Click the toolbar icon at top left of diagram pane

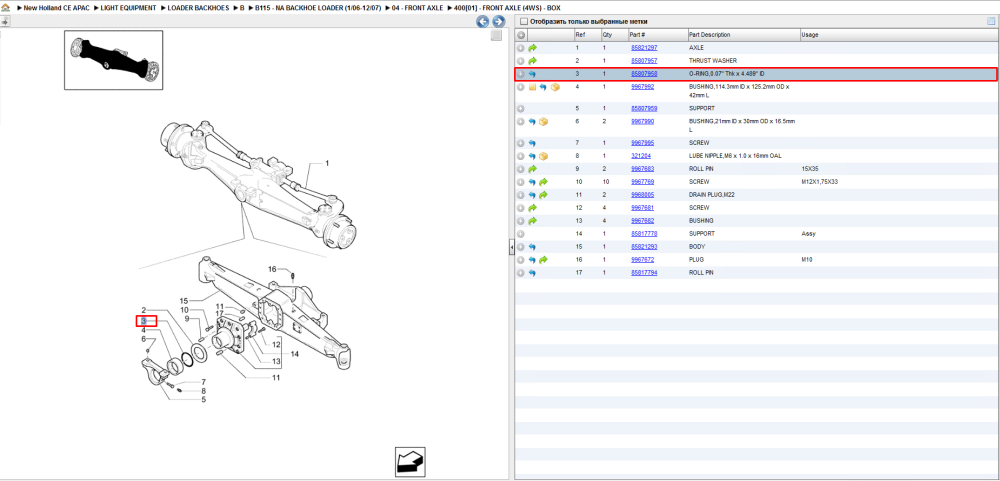tap(5, 22)
